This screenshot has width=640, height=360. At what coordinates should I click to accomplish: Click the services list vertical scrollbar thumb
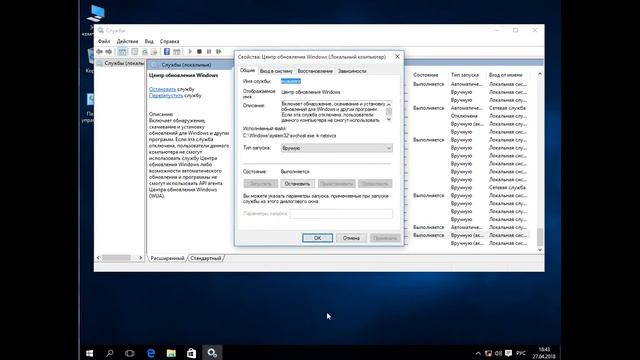[540, 237]
